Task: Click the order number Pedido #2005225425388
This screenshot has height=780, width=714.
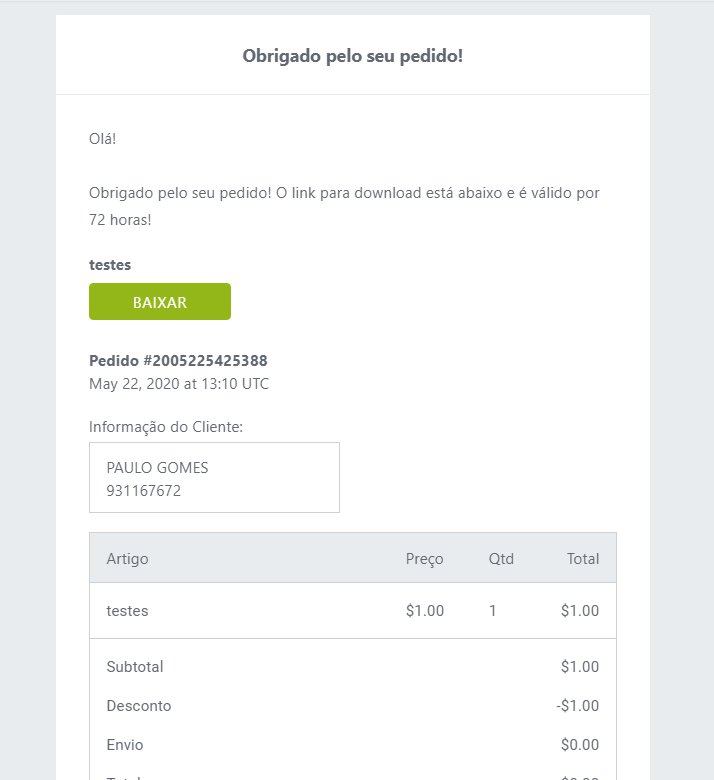Action: tap(178, 360)
